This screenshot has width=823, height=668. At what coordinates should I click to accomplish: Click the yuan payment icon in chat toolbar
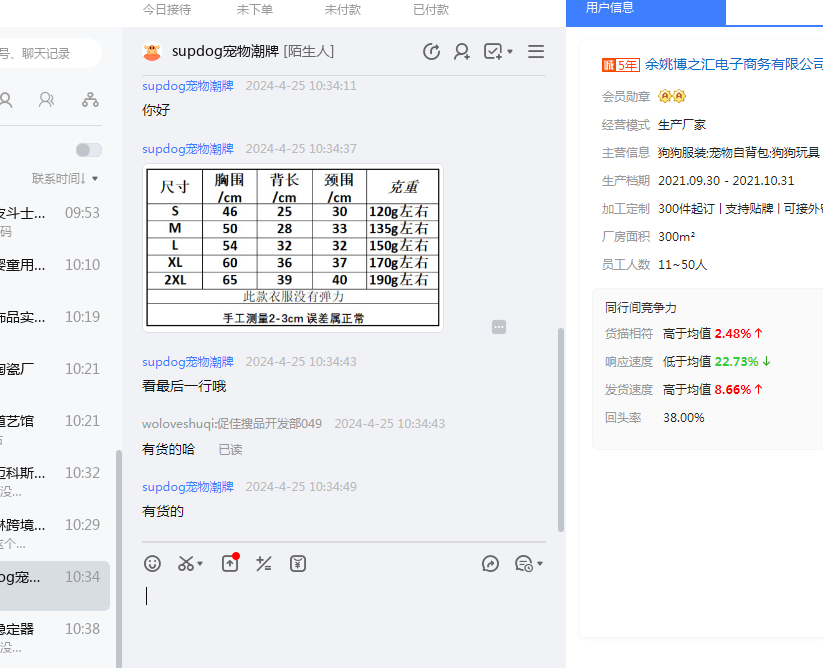(x=298, y=564)
